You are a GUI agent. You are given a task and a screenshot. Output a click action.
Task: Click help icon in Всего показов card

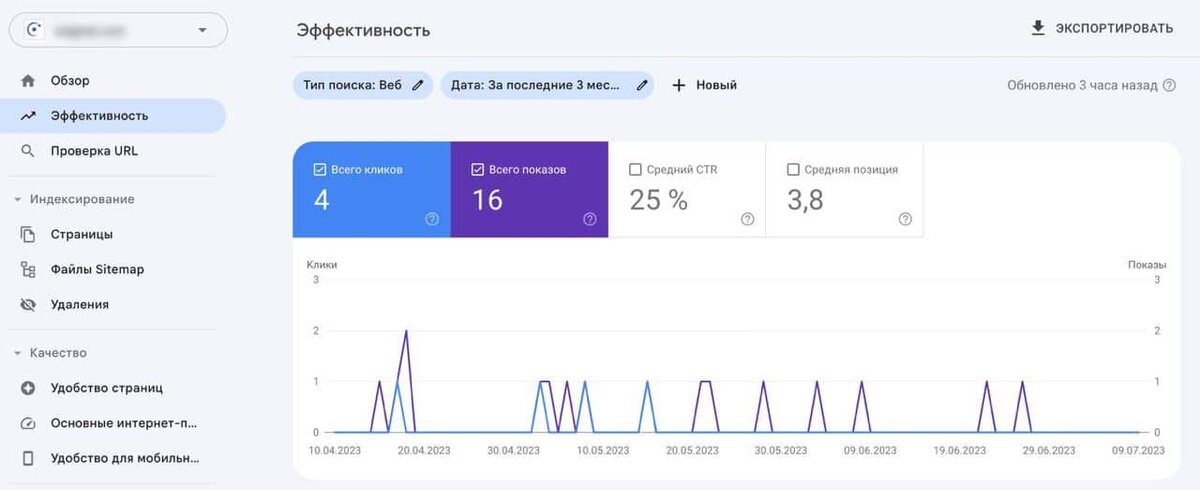pyautogui.click(x=590, y=219)
